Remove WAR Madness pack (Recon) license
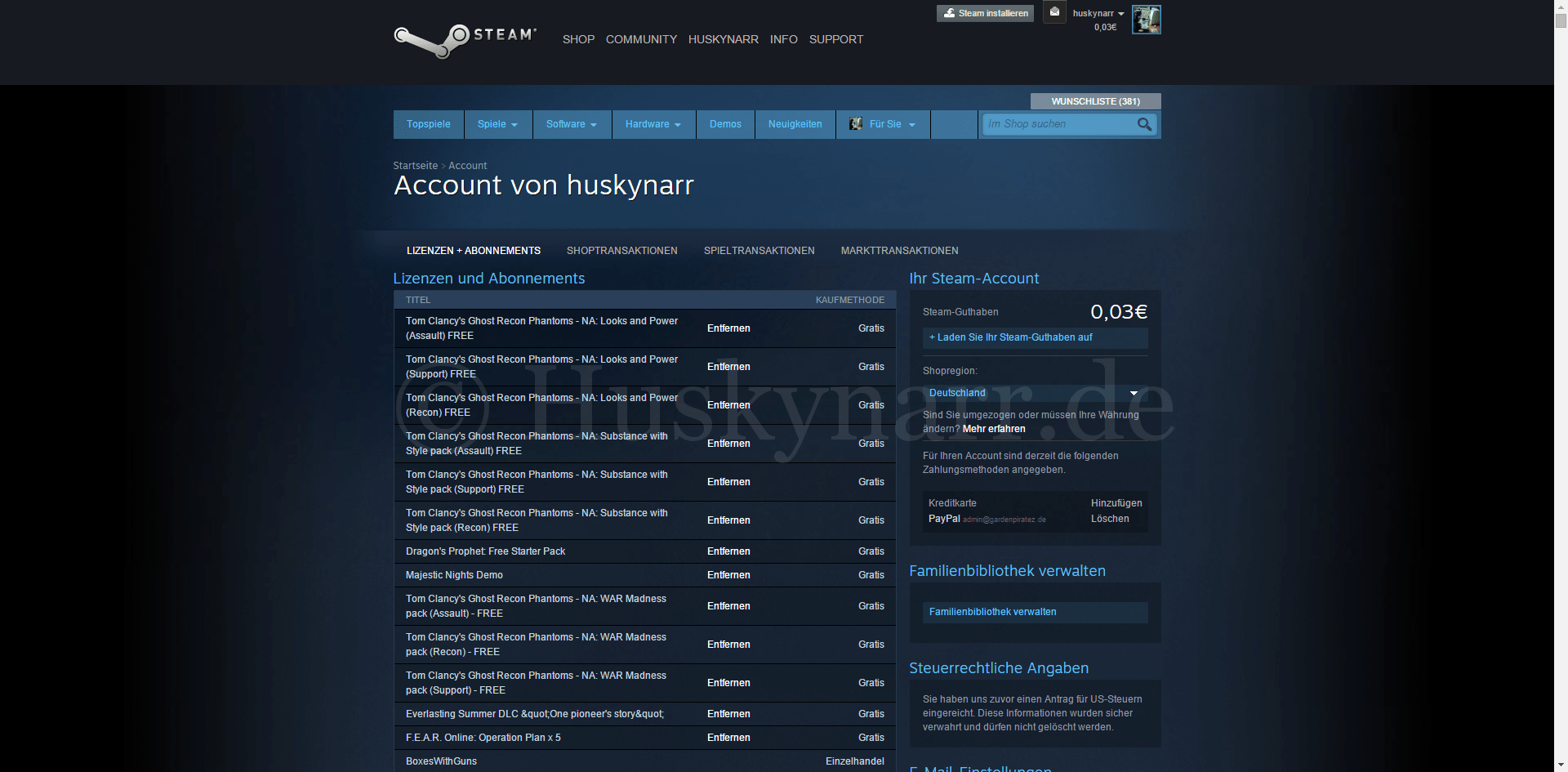This screenshot has width=1568, height=772. click(728, 645)
